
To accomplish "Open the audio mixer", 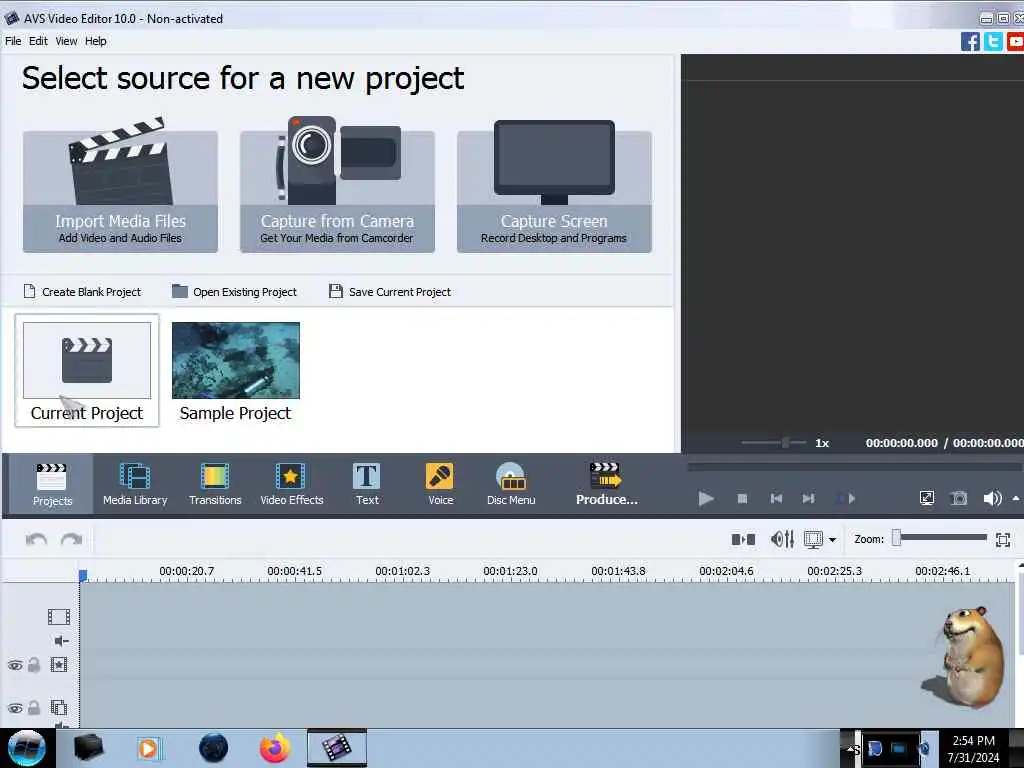I will point(782,539).
